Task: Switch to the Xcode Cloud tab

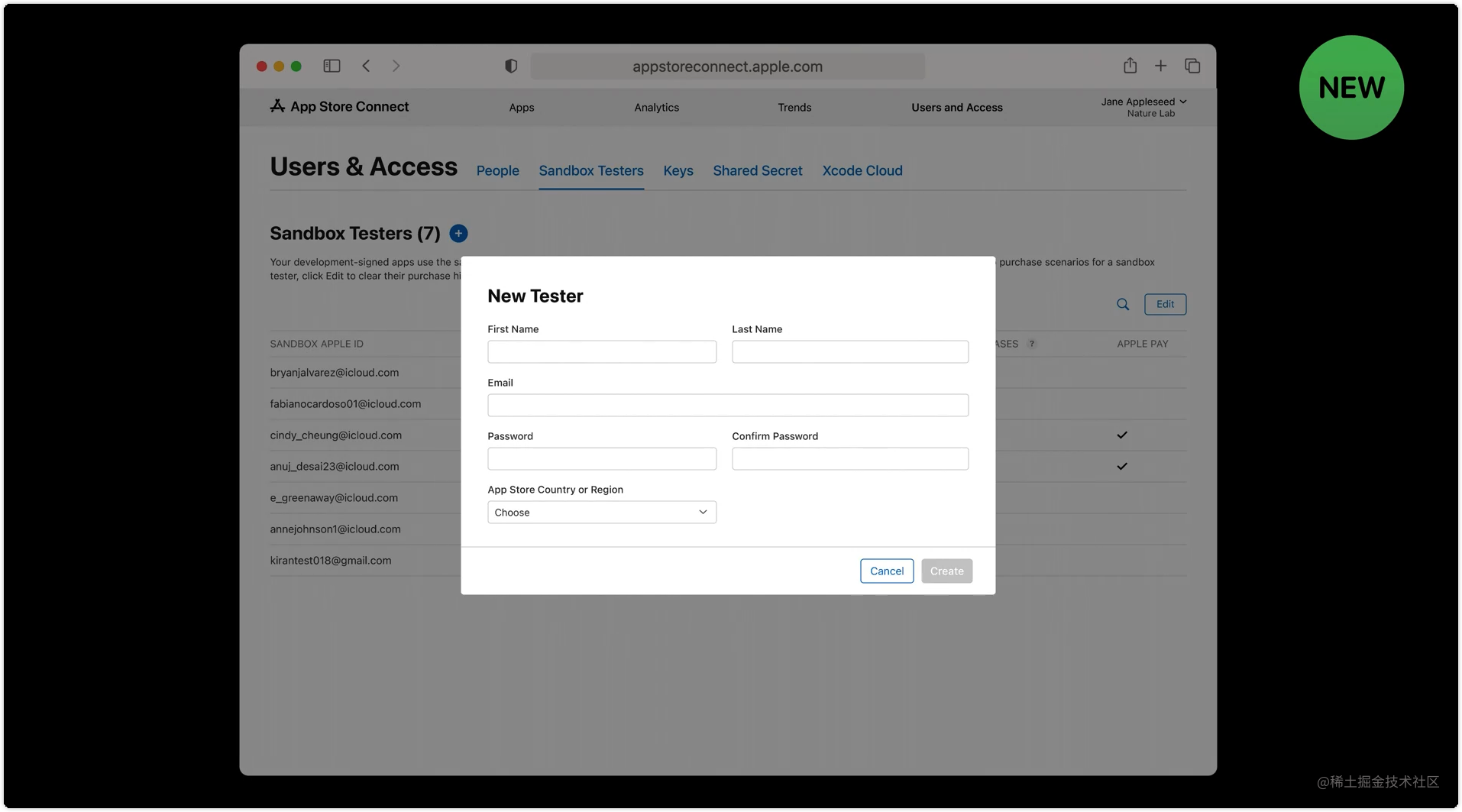Action: (862, 170)
